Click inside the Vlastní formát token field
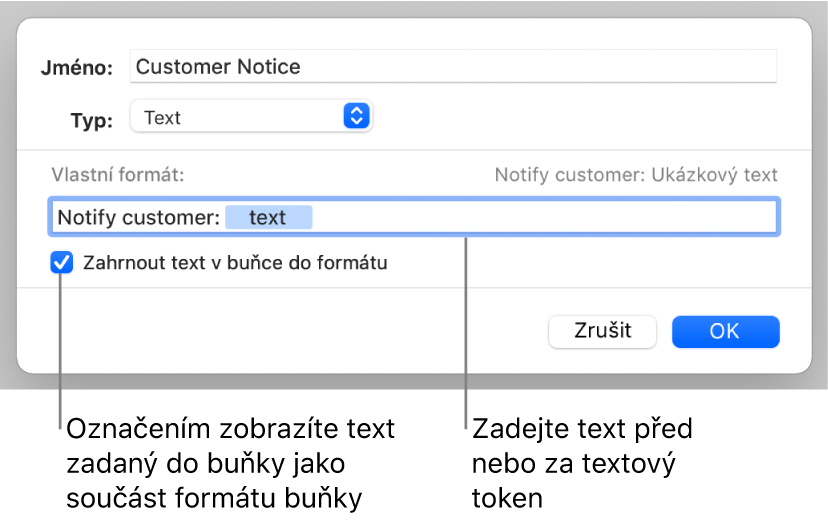This screenshot has width=828, height=523. point(414,217)
